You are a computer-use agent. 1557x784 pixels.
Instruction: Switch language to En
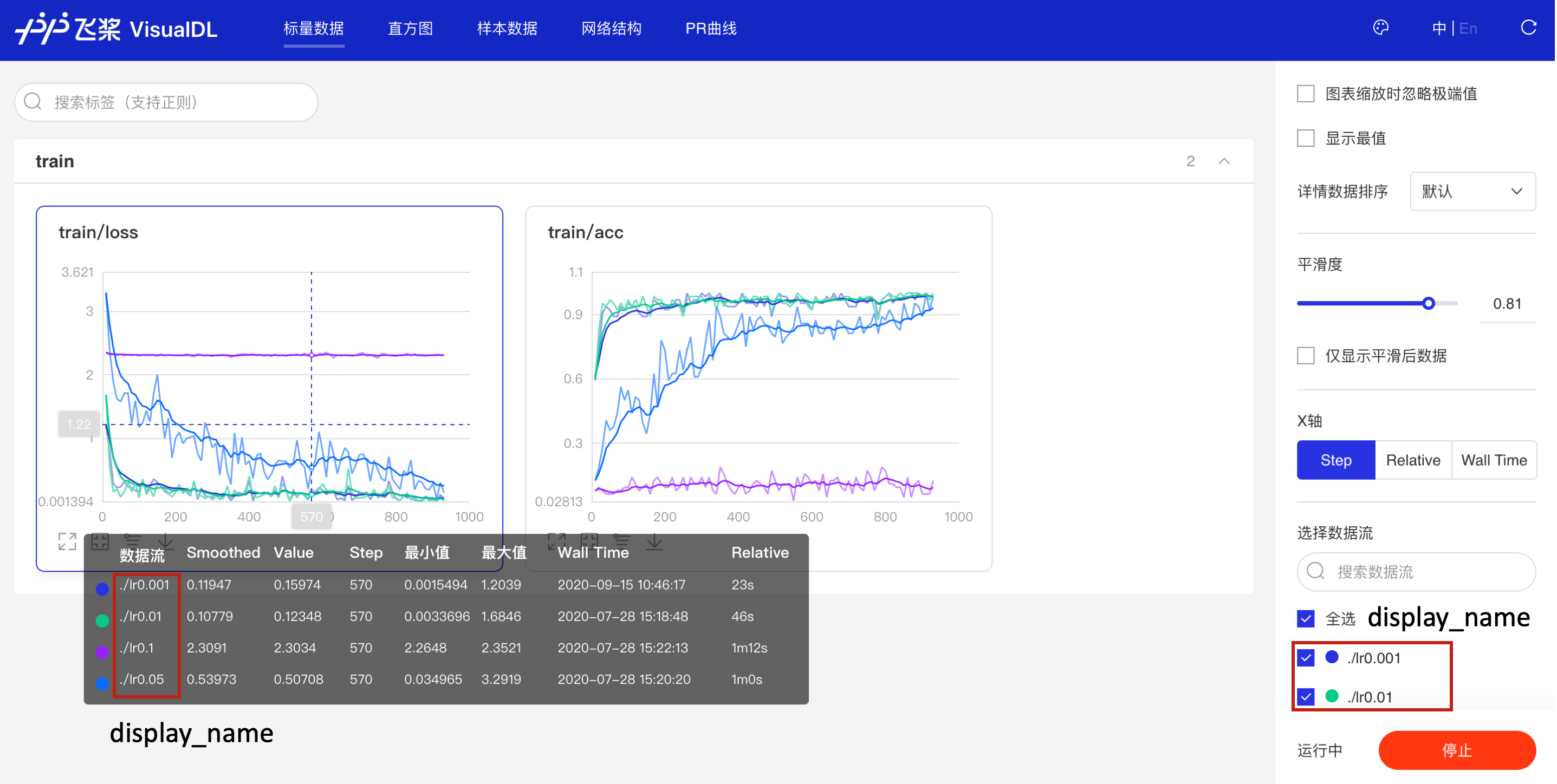[1468, 28]
